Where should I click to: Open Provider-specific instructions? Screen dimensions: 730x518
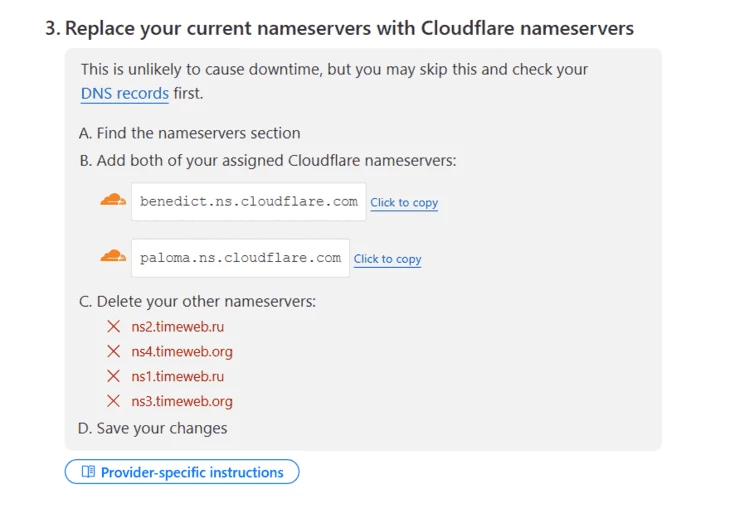182,471
